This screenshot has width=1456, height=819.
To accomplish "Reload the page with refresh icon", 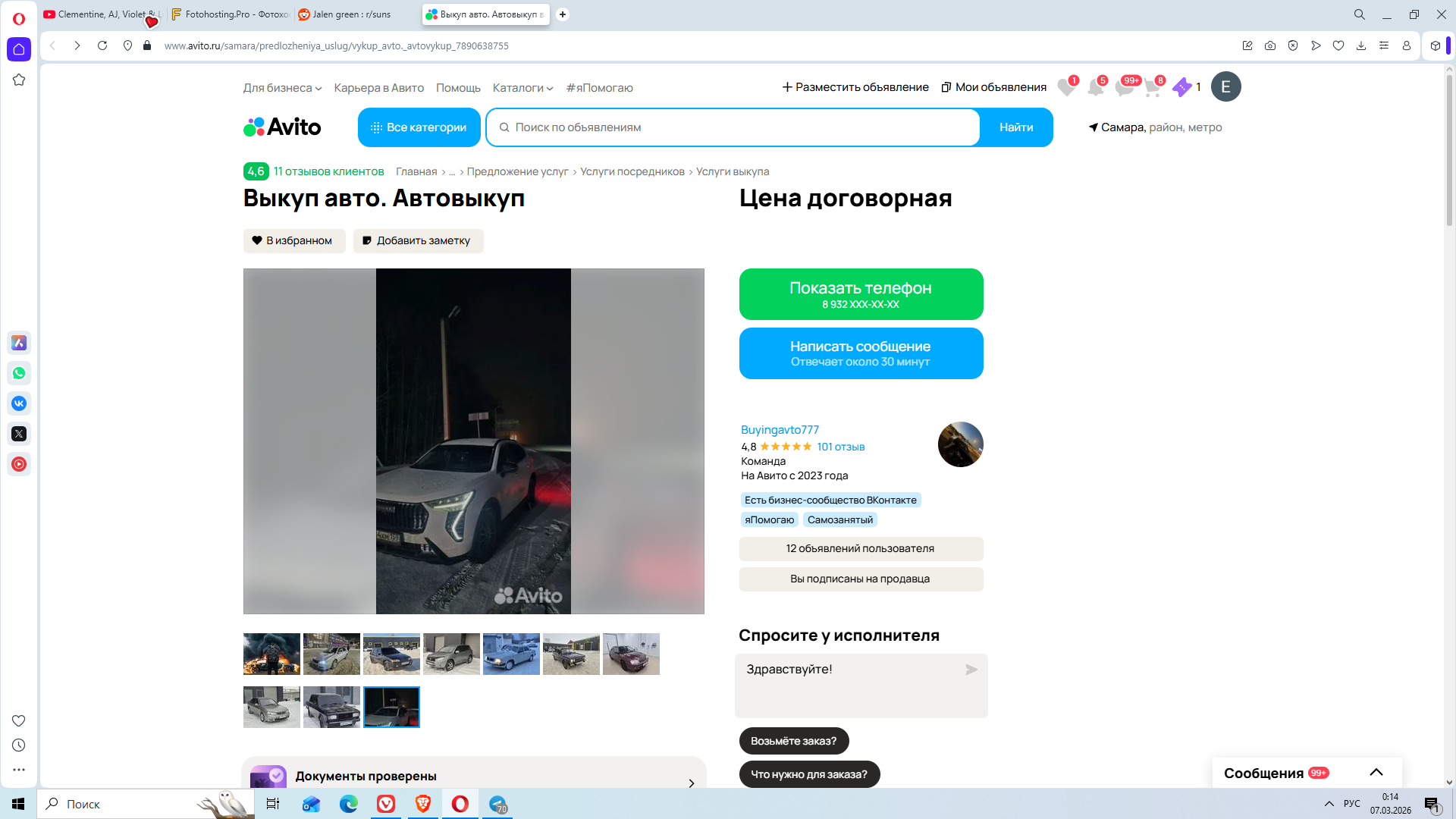I will (x=102, y=45).
